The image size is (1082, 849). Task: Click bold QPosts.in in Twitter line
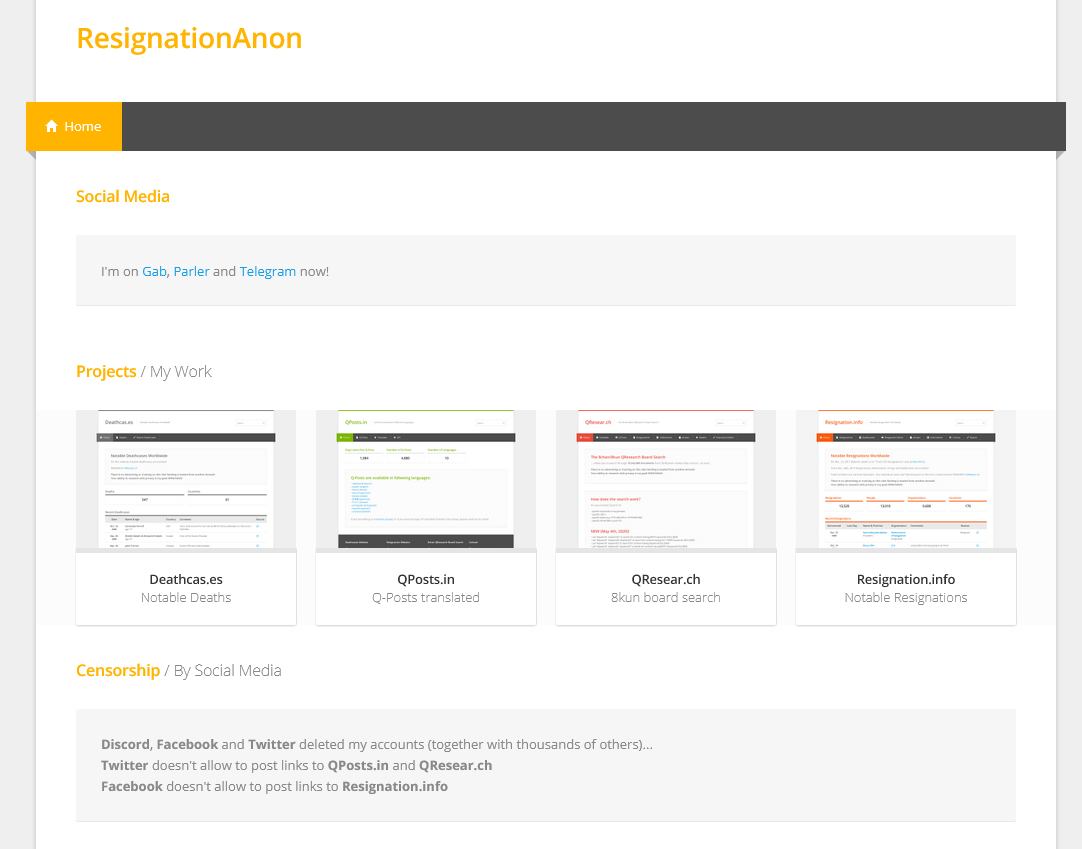[358, 765]
